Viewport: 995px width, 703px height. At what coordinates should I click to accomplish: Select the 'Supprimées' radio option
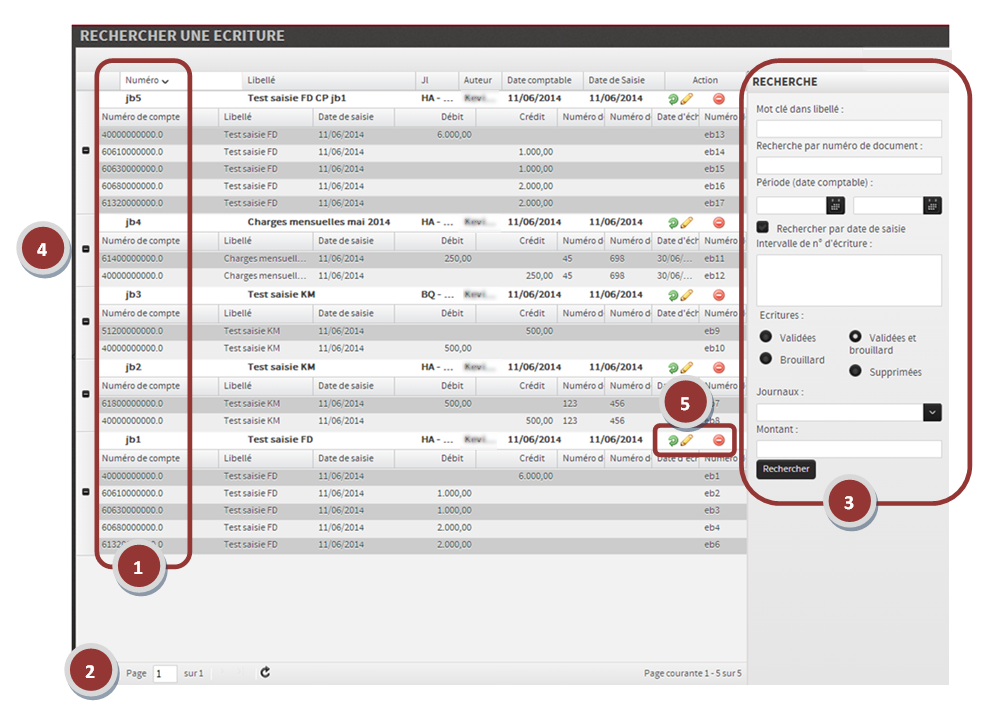pos(856,371)
